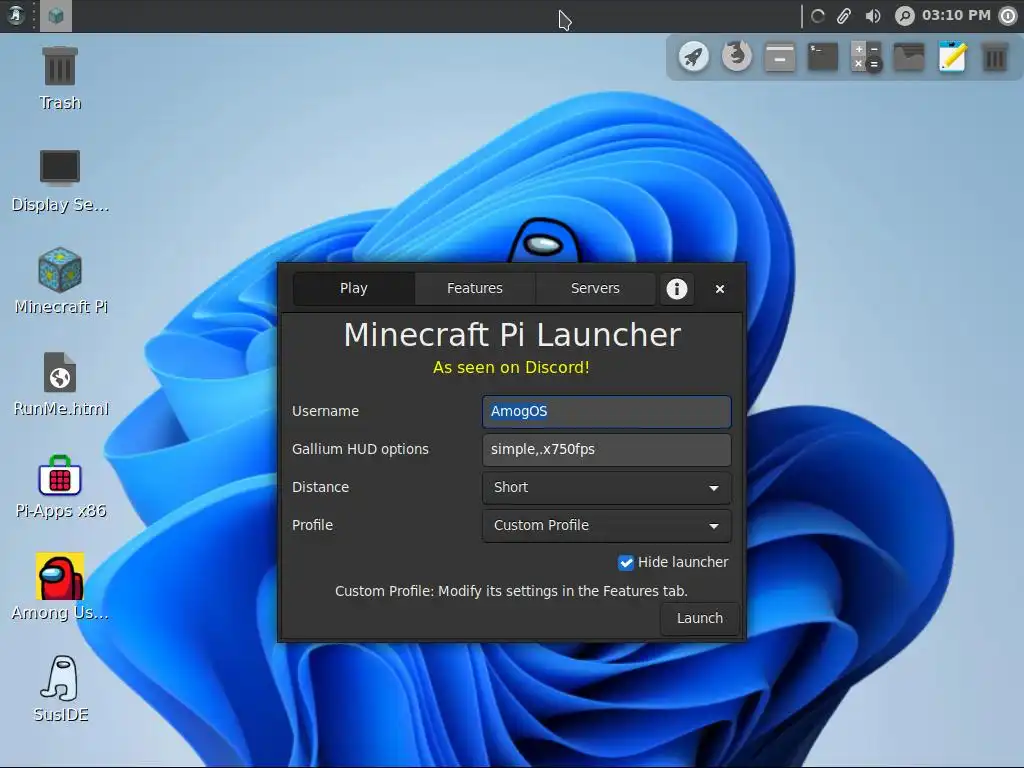
Task: Select the Trash desktop icon
Action: click(60, 78)
